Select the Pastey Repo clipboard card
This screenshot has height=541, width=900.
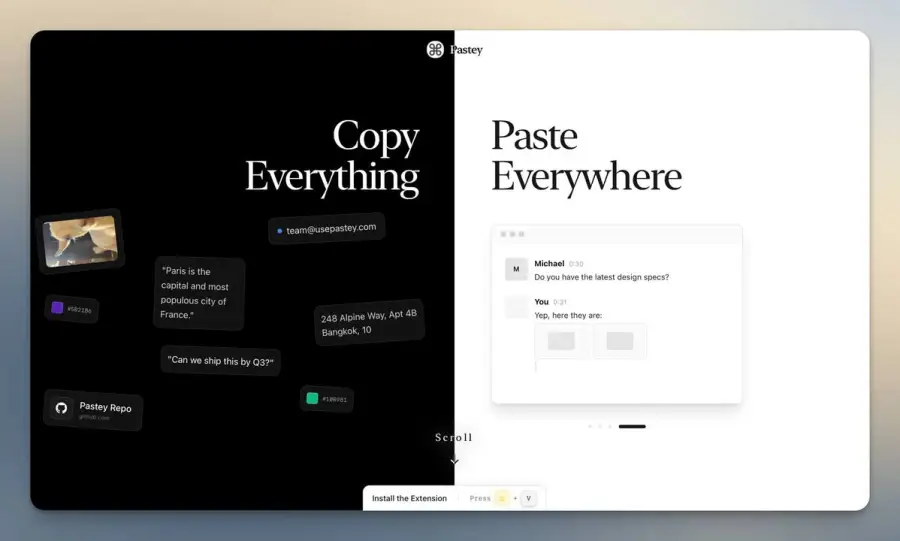tap(93, 410)
